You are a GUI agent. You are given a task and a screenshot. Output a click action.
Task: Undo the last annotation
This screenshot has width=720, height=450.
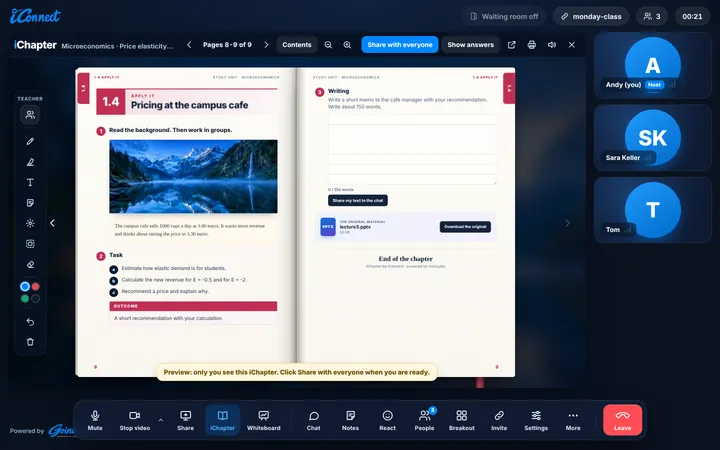click(30, 322)
